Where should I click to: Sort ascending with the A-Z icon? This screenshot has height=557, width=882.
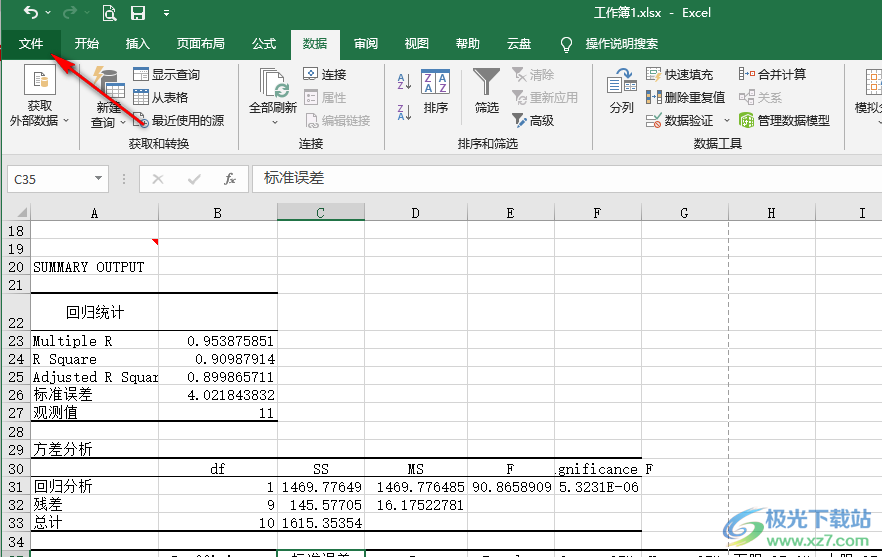click(404, 82)
